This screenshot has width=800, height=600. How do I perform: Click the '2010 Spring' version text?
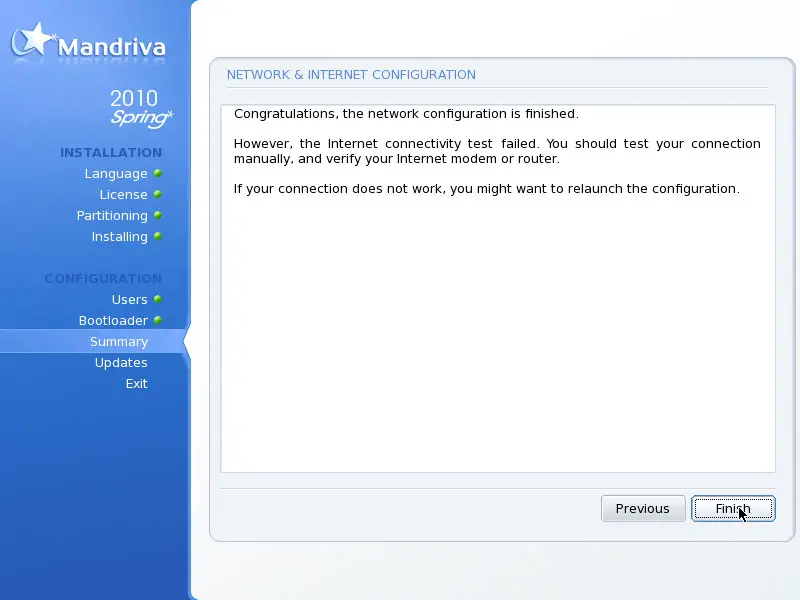[x=141, y=108]
